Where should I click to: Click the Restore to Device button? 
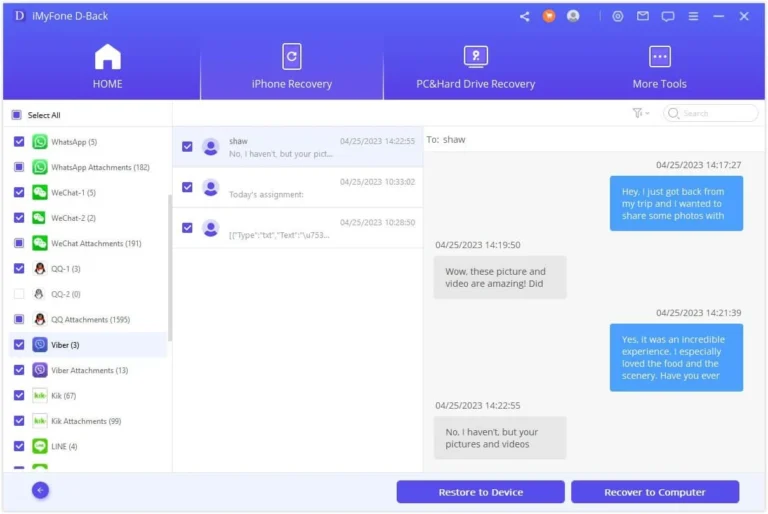click(x=480, y=492)
